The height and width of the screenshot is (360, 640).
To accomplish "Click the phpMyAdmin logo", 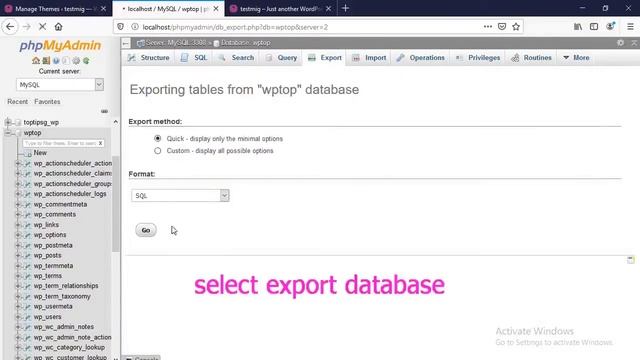I will (x=60, y=45).
